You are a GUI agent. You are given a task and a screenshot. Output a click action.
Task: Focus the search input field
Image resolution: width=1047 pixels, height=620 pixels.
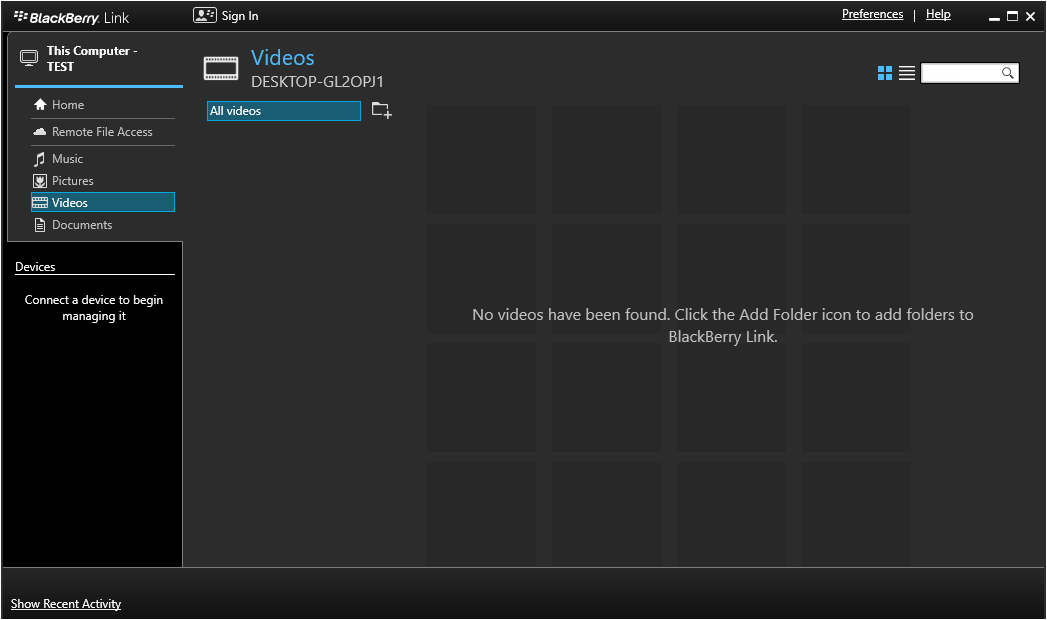click(960, 73)
